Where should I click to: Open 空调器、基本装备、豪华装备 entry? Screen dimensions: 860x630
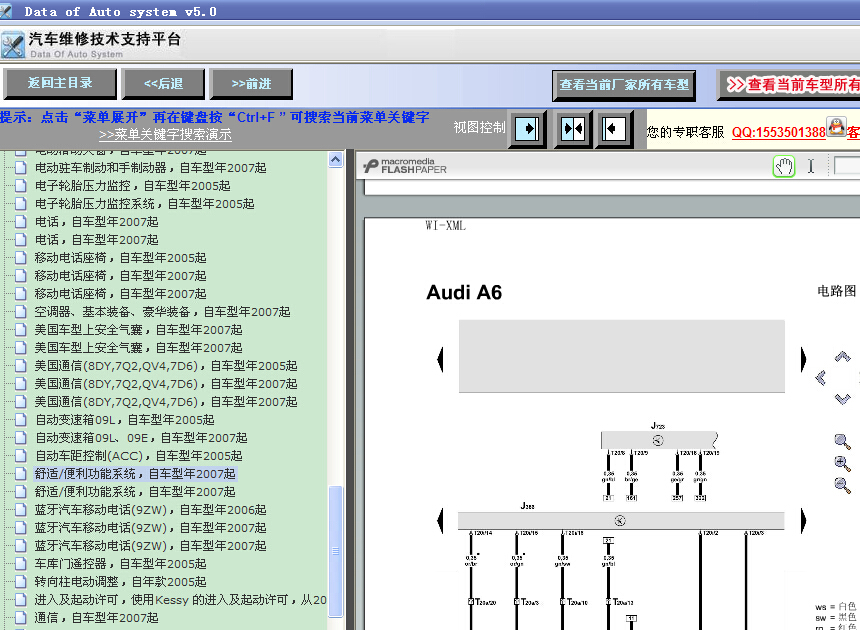click(162, 312)
